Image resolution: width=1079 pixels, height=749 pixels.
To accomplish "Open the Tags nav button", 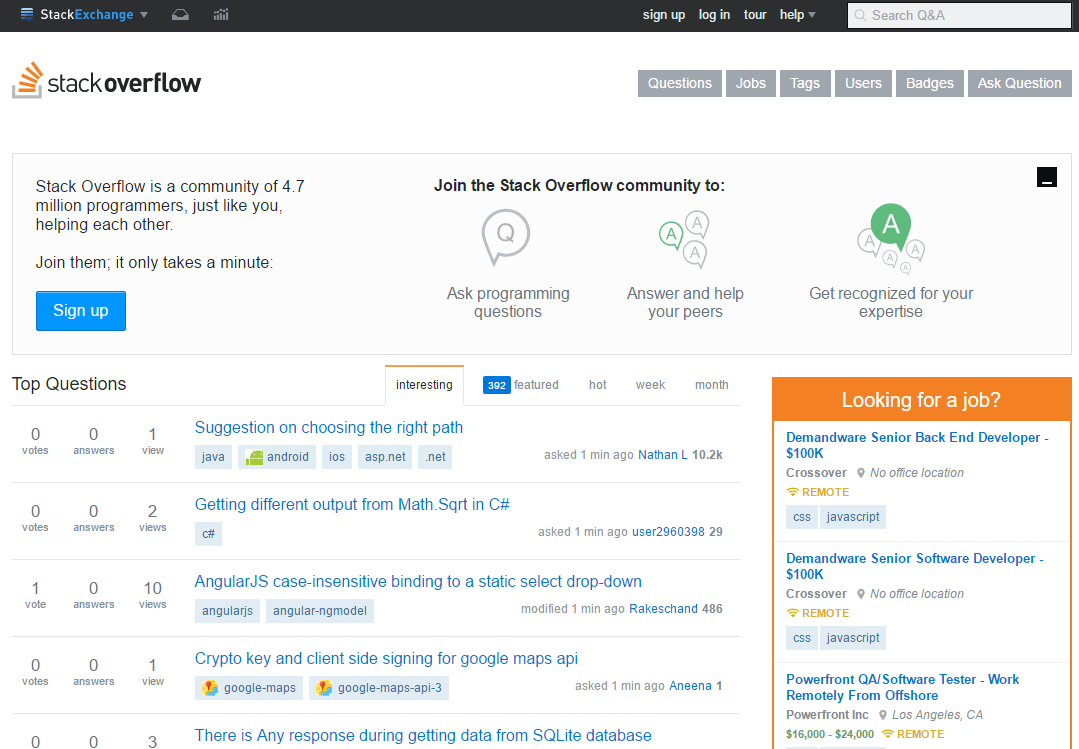I will [x=805, y=83].
